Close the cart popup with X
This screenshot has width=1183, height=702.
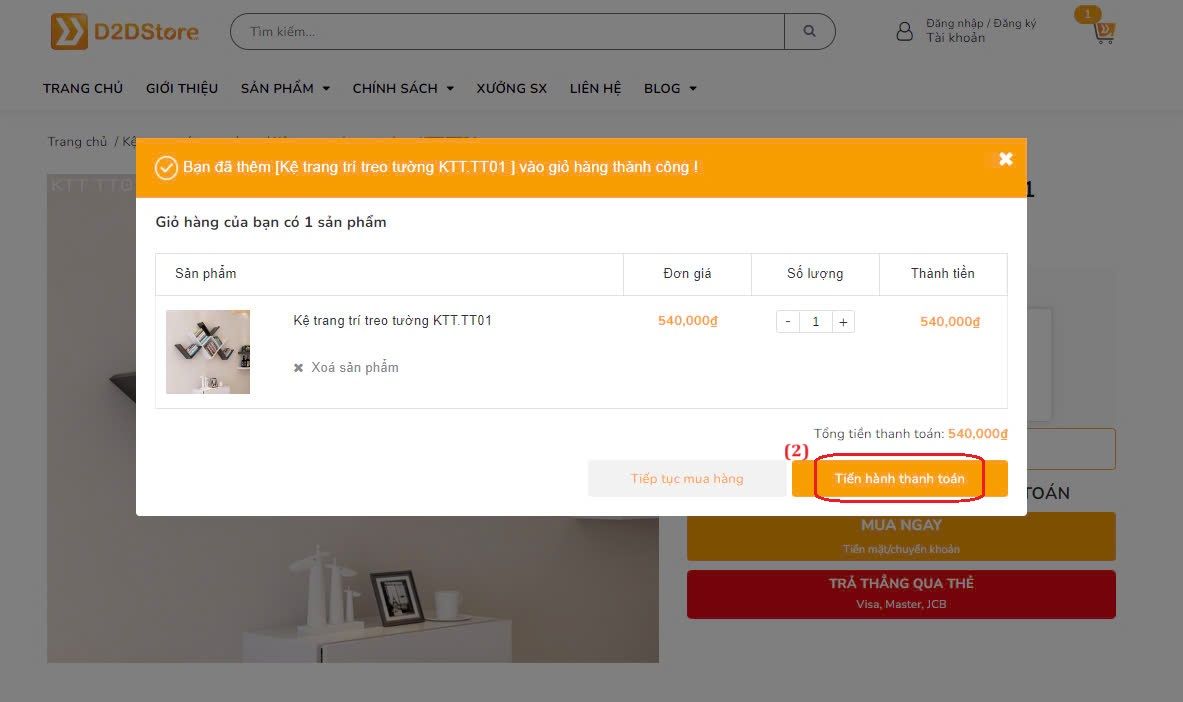(x=1006, y=159)
